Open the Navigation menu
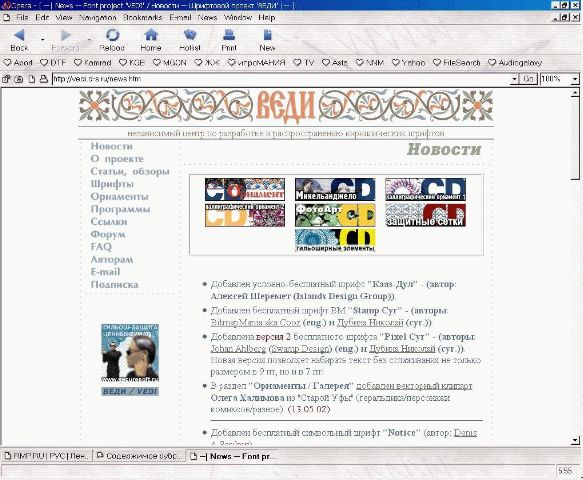The image size is (583, 480). tap(98, 17)
